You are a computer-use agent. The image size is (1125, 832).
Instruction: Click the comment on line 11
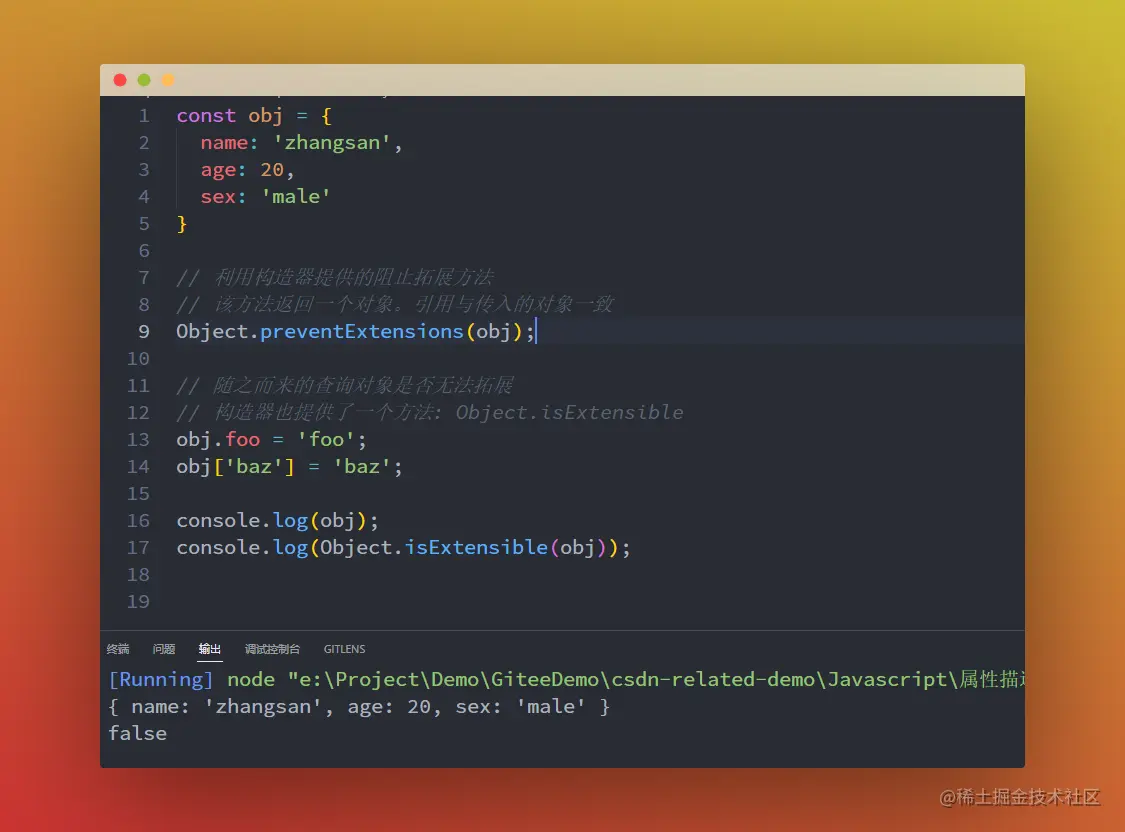[x=345, y=386]
